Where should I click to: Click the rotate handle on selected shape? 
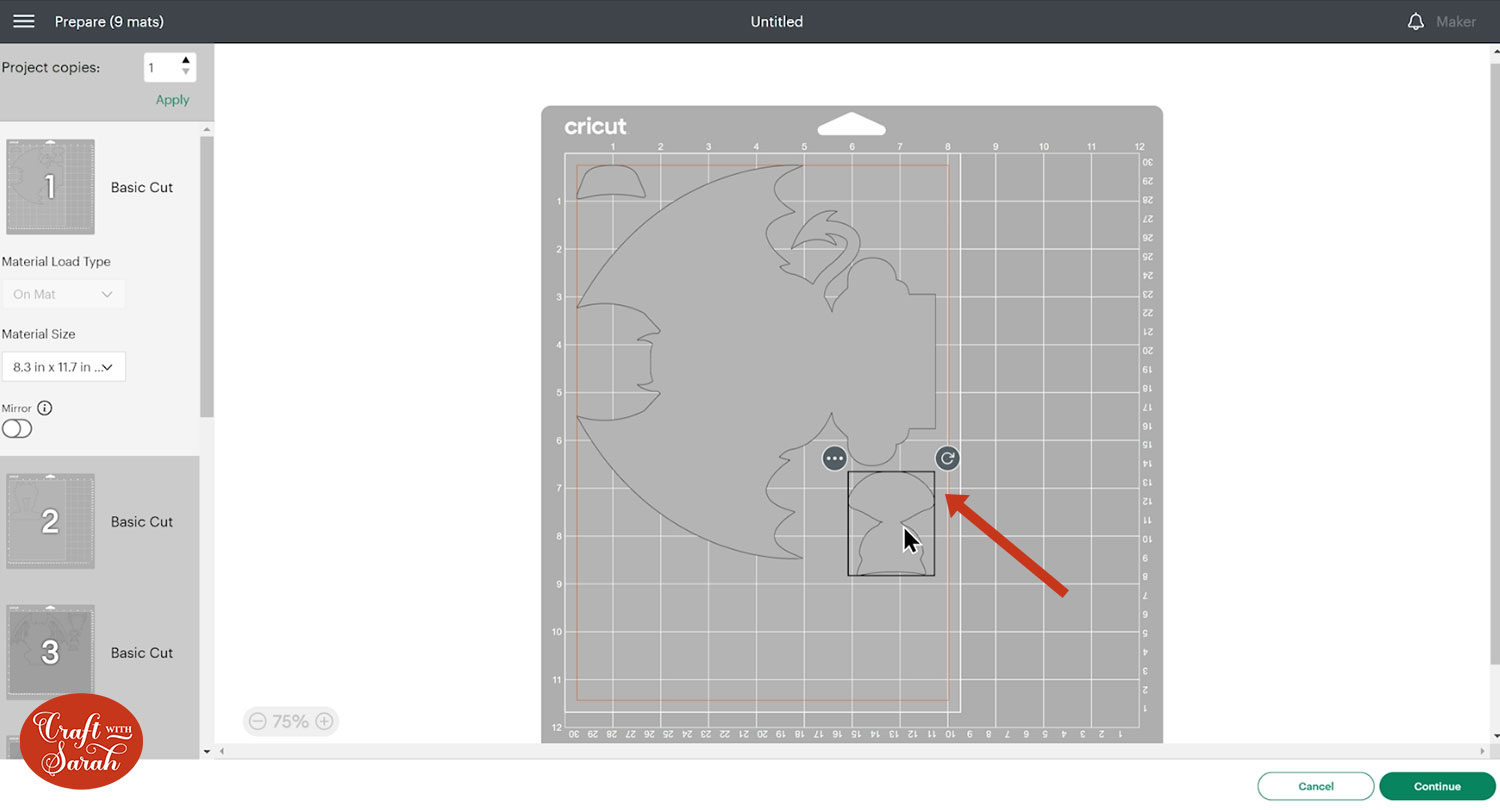click(x=947, y=458)
